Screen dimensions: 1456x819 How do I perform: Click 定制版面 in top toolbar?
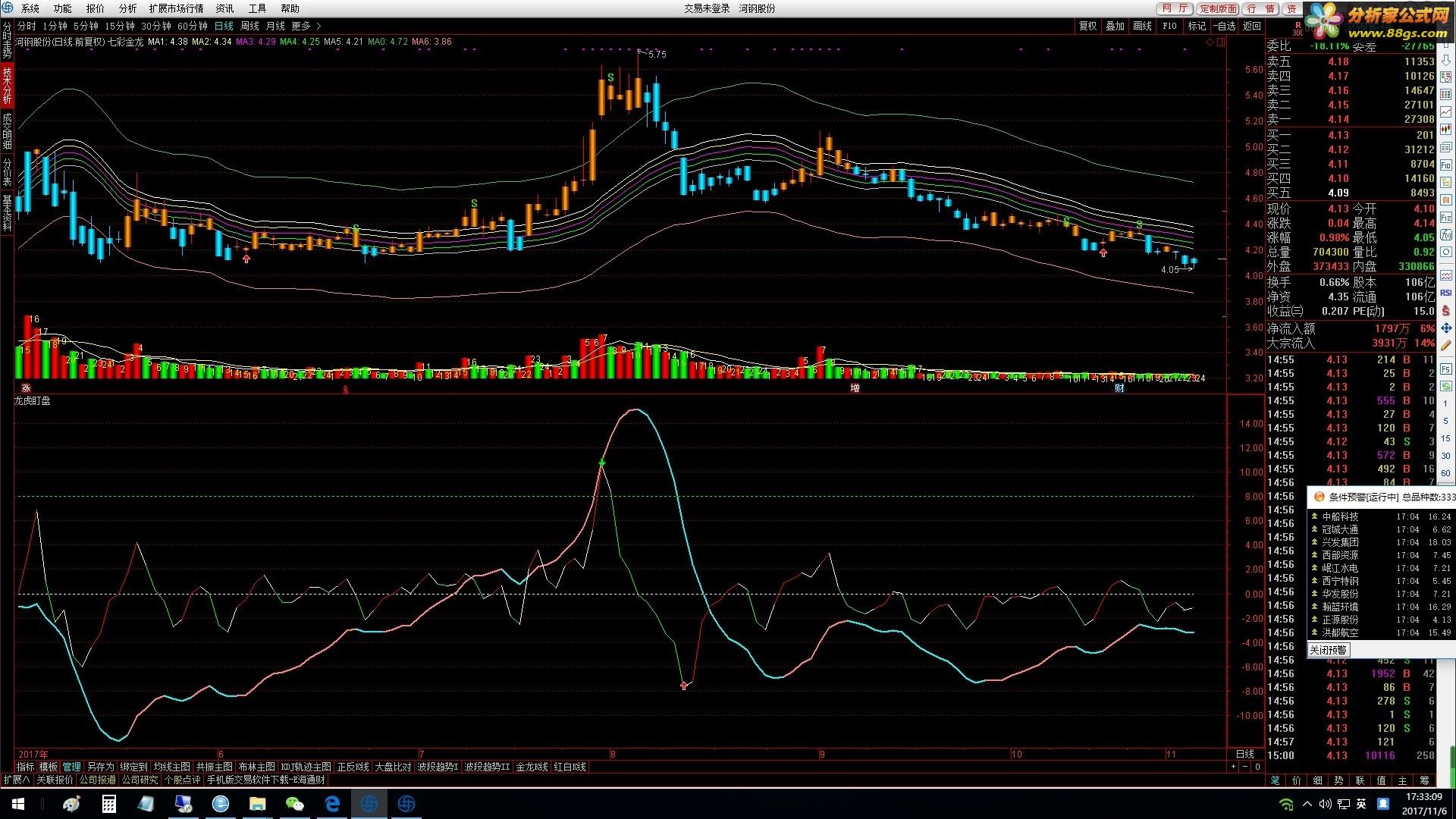pyautogui.click(x=1219, y=8)
